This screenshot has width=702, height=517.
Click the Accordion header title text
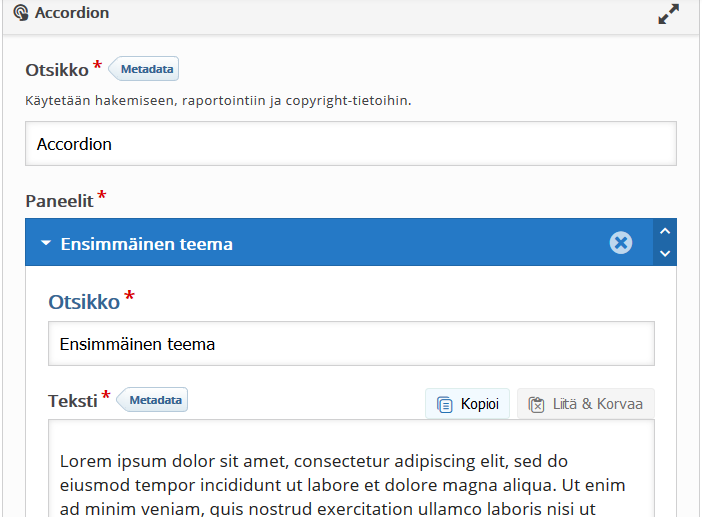click(72, 14)
